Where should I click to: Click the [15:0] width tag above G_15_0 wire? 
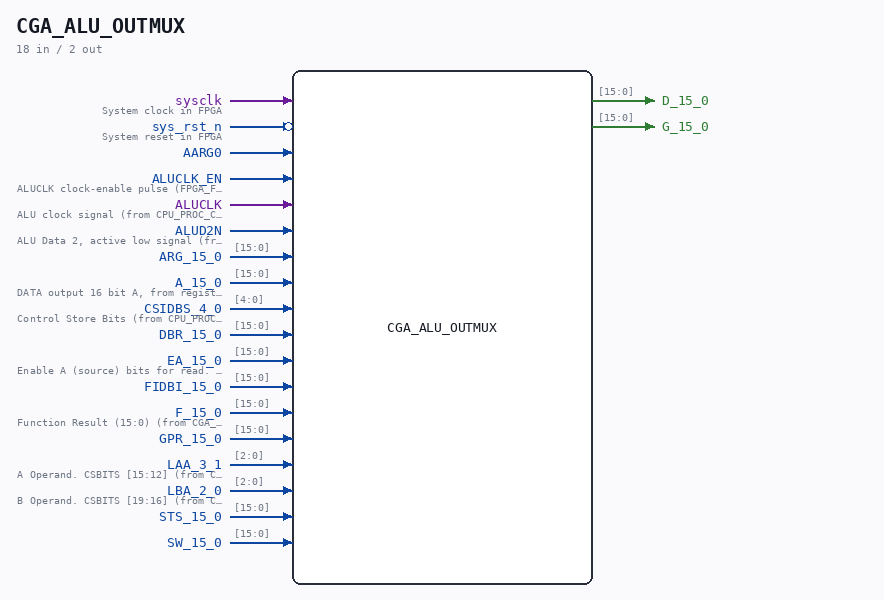[x=616, y=117]
